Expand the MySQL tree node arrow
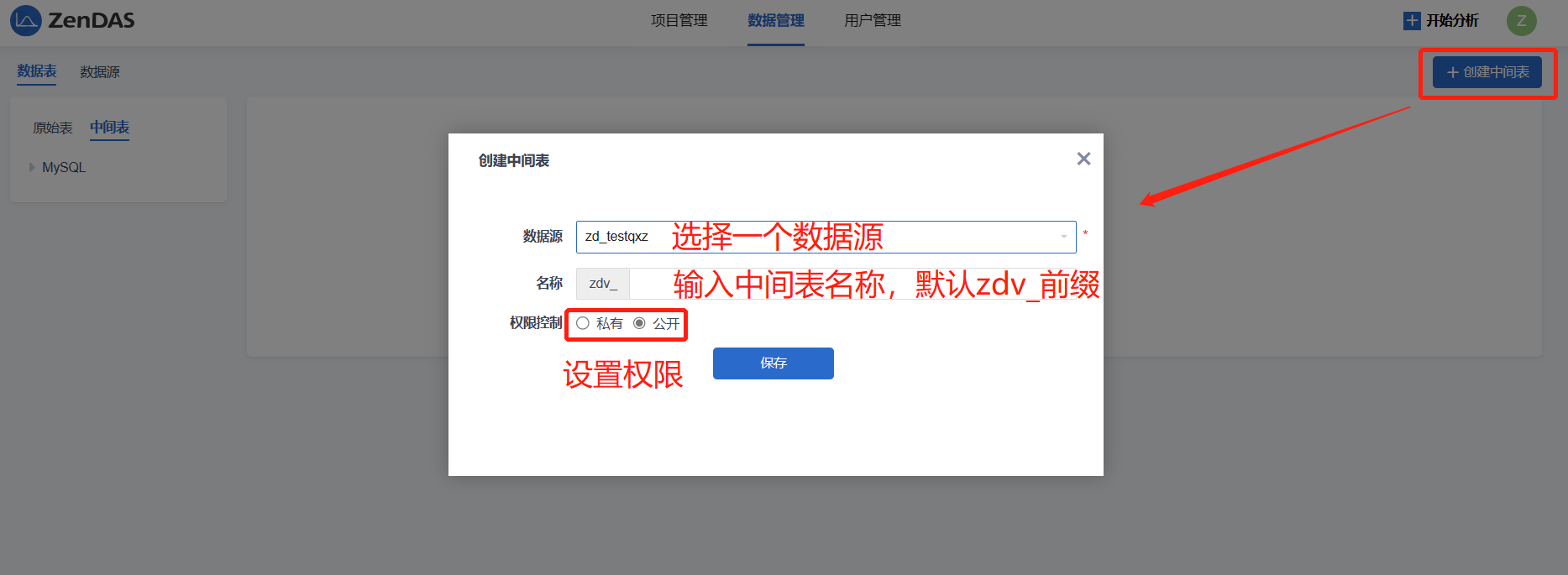Viewport: 1568px width, 575px height. (x=32, y=167)
